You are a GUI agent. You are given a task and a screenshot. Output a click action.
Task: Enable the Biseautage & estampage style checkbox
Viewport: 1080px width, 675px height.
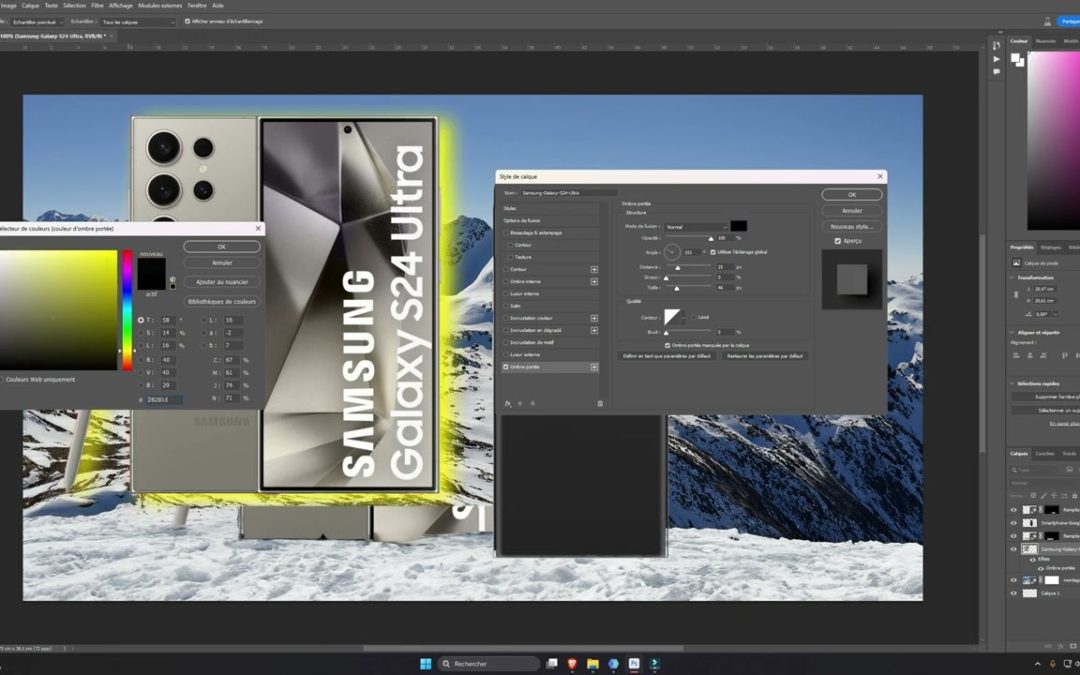[506, 233]
